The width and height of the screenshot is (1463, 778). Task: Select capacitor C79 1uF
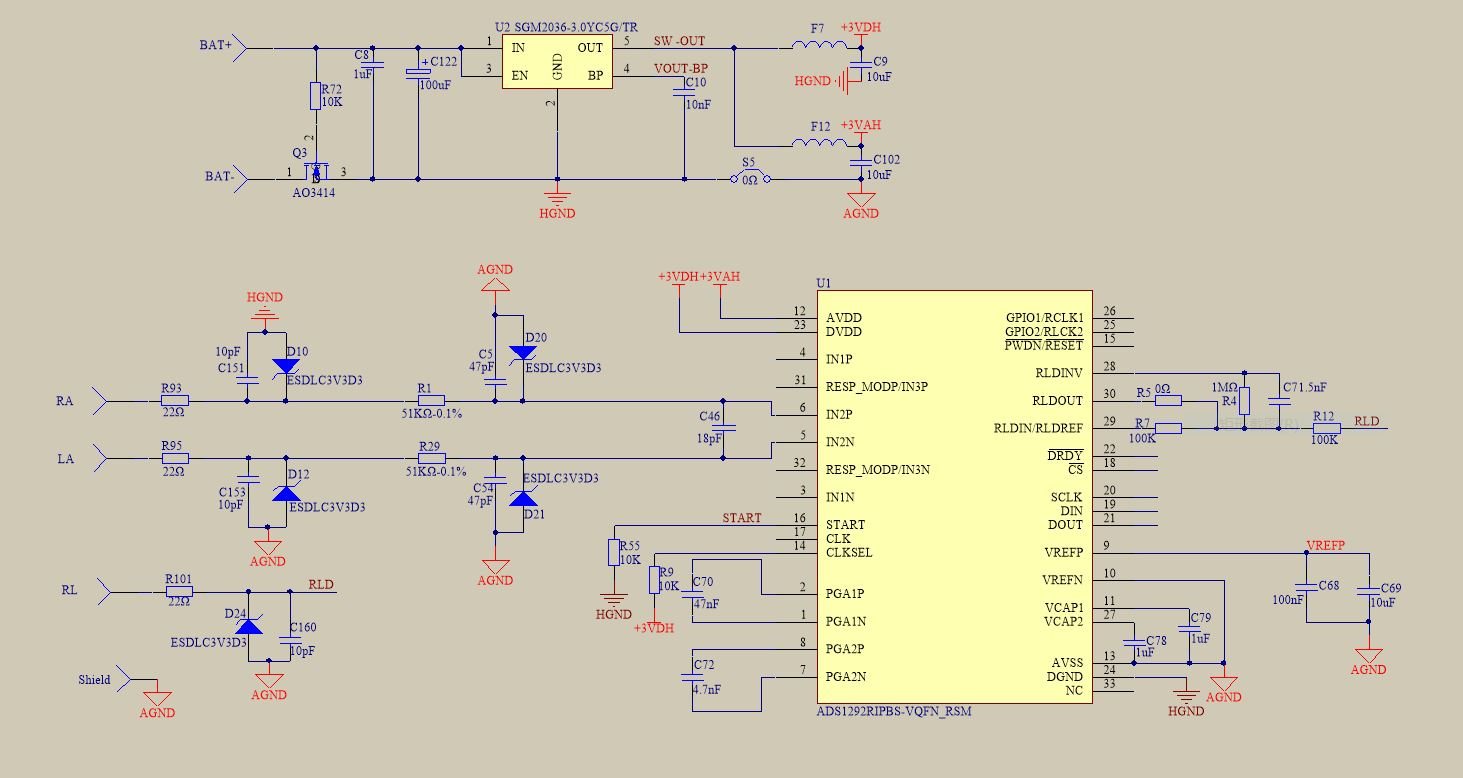[1189, 628]
